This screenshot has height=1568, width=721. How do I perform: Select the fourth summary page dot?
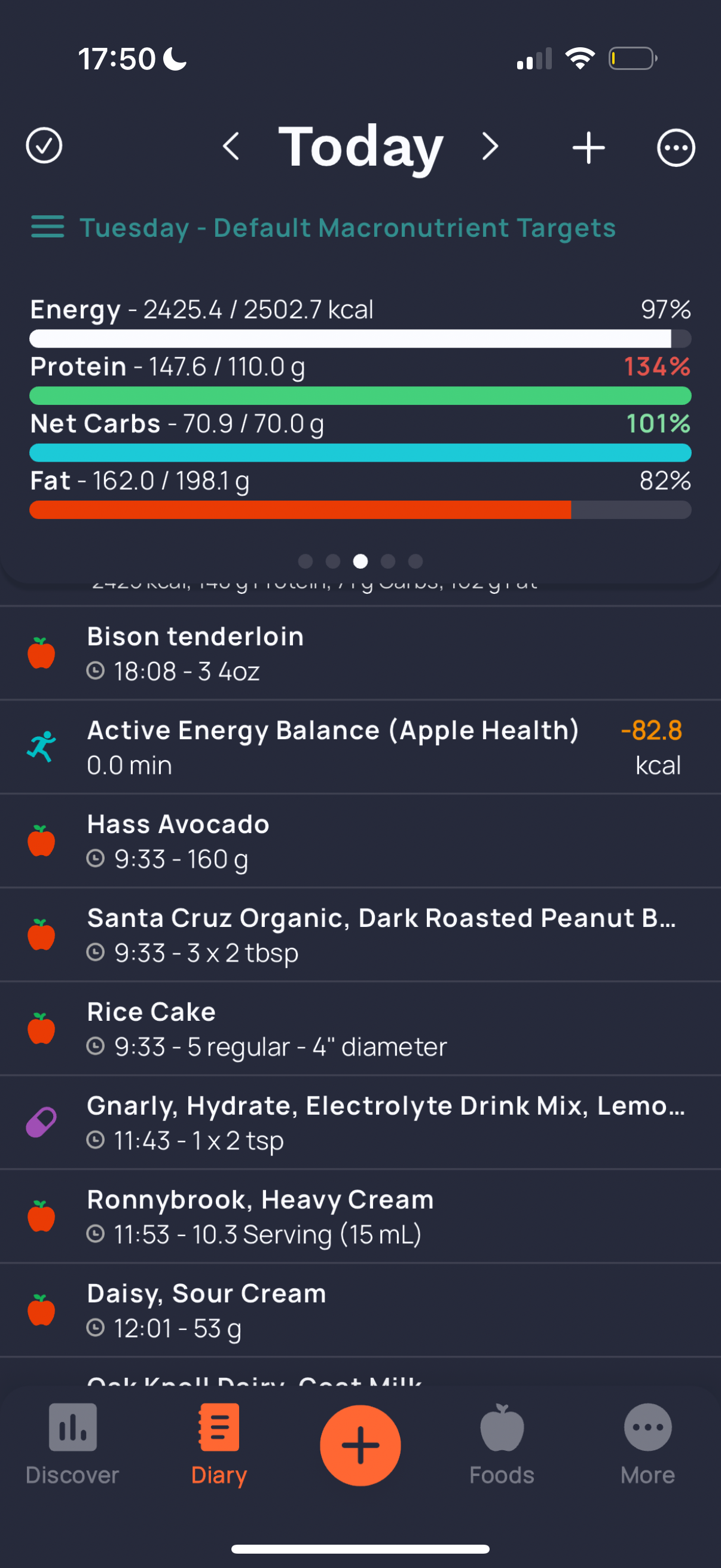[x=387, y=561]
